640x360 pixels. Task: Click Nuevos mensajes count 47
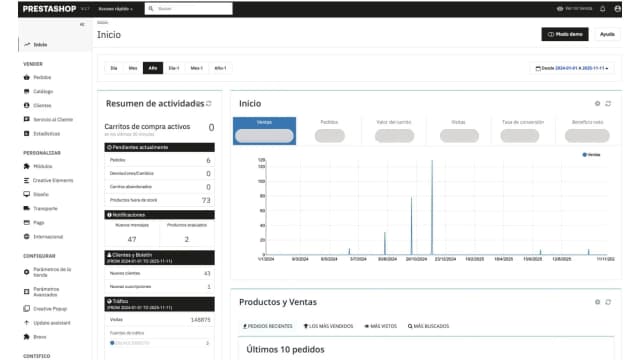click(132, 239)
